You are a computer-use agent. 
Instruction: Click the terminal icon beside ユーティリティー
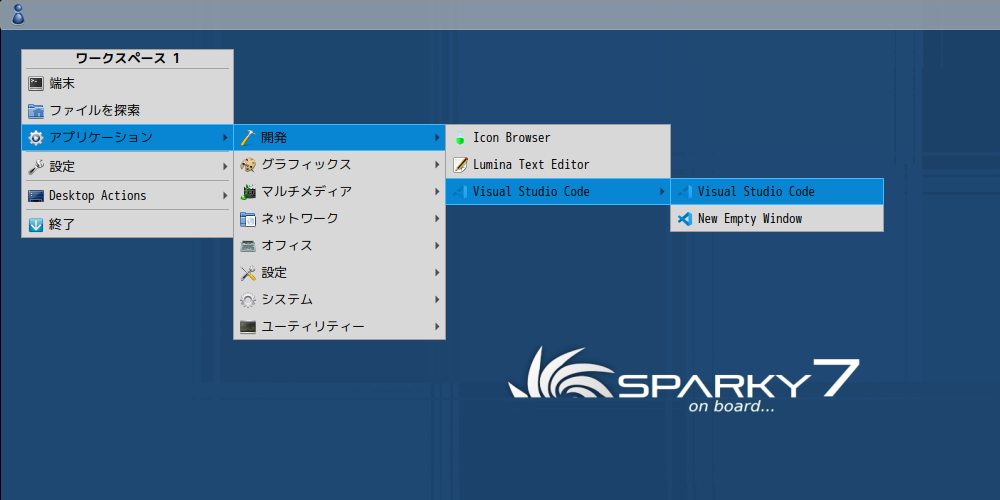click(x=247, y=327)
